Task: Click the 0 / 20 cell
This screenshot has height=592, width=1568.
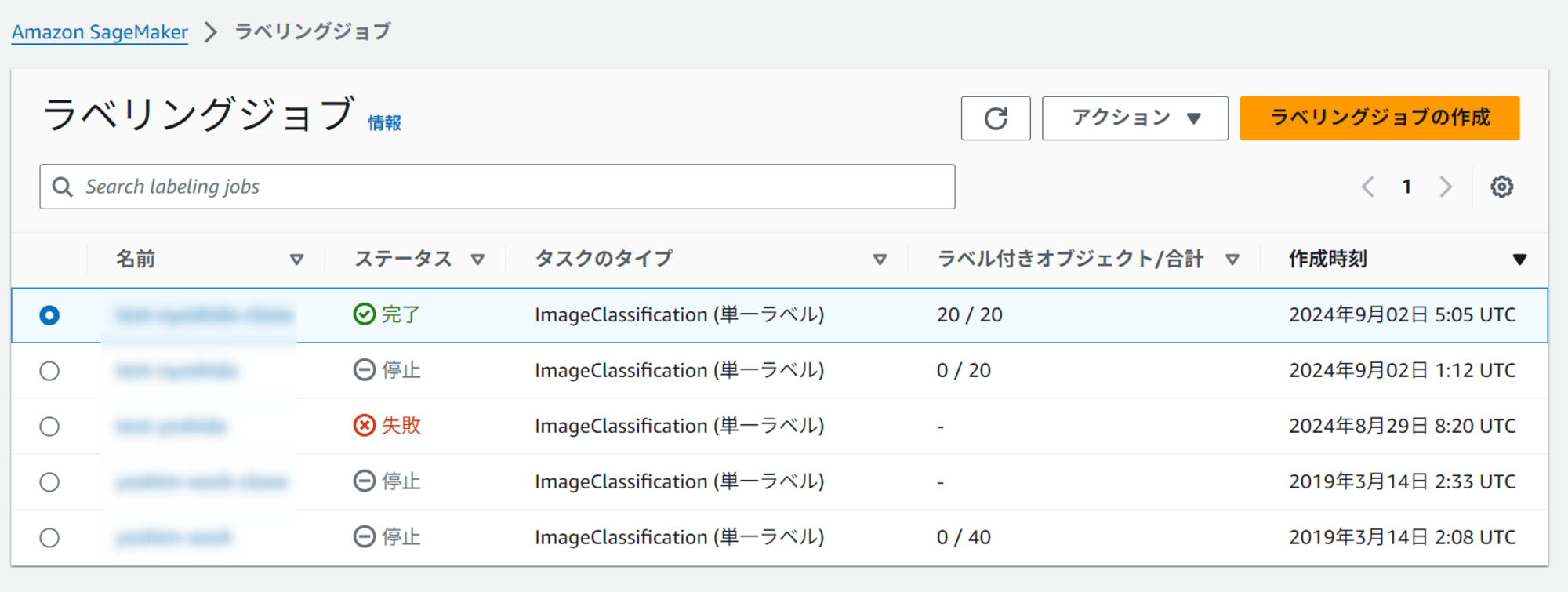Action: point(964,370)
